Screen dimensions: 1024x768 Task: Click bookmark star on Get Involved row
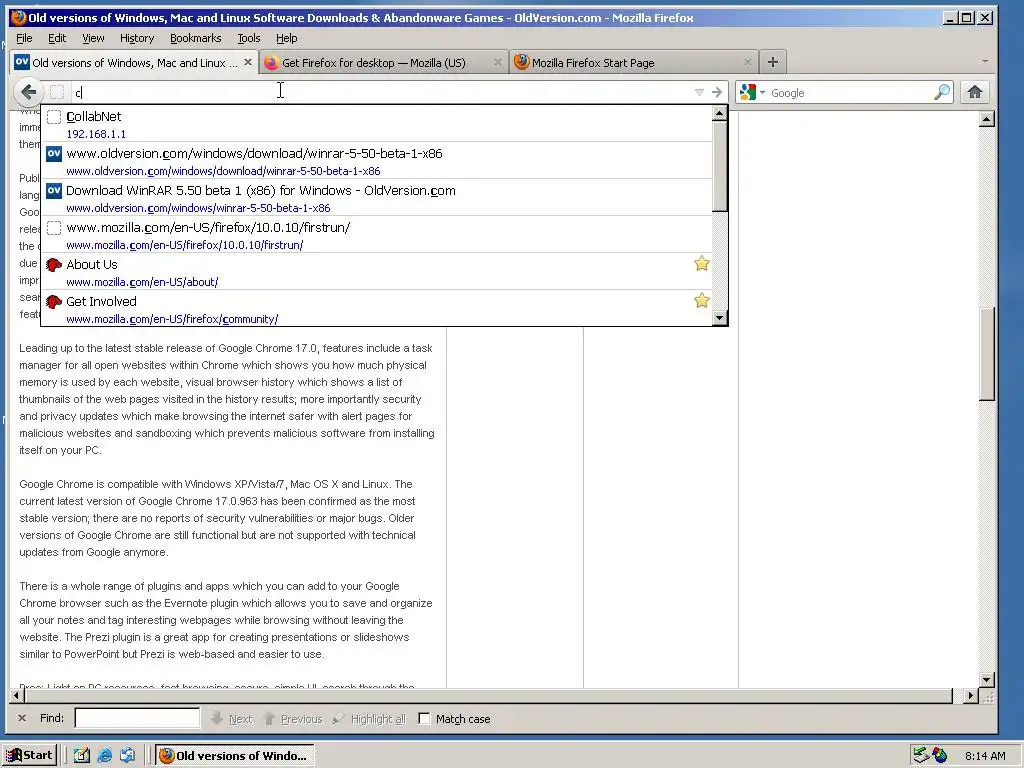tap(701, 300)
